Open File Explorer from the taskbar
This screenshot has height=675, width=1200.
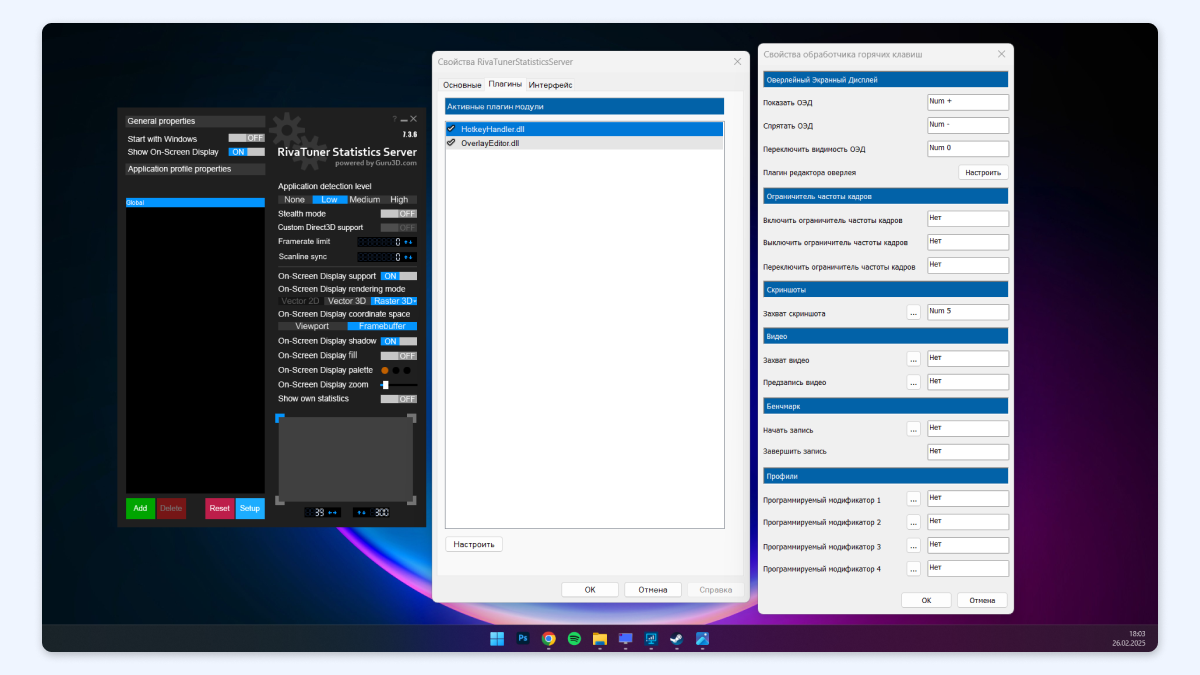tap(600, 638)
